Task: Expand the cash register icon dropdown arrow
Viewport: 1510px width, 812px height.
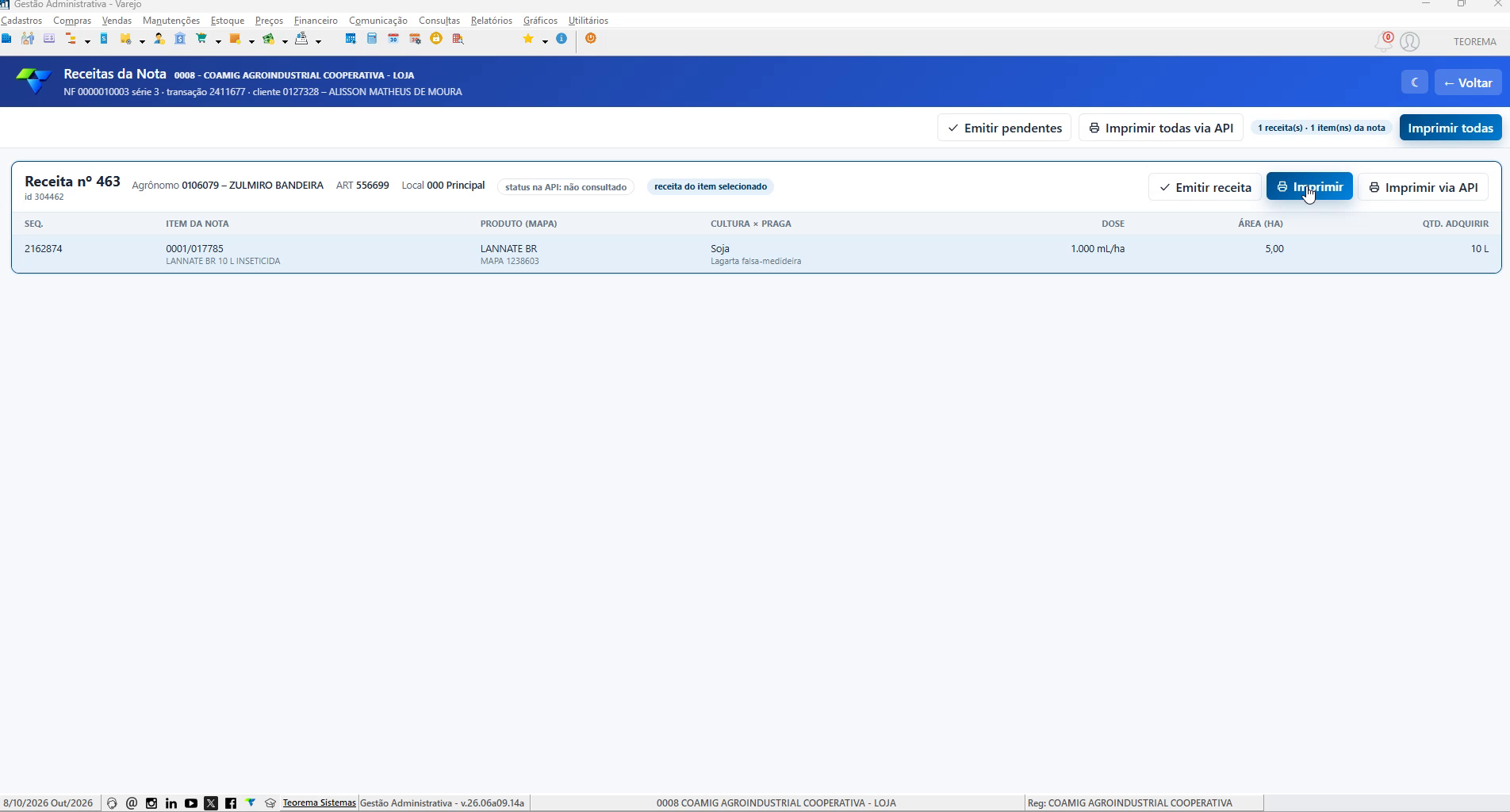Action: point(318,41)
